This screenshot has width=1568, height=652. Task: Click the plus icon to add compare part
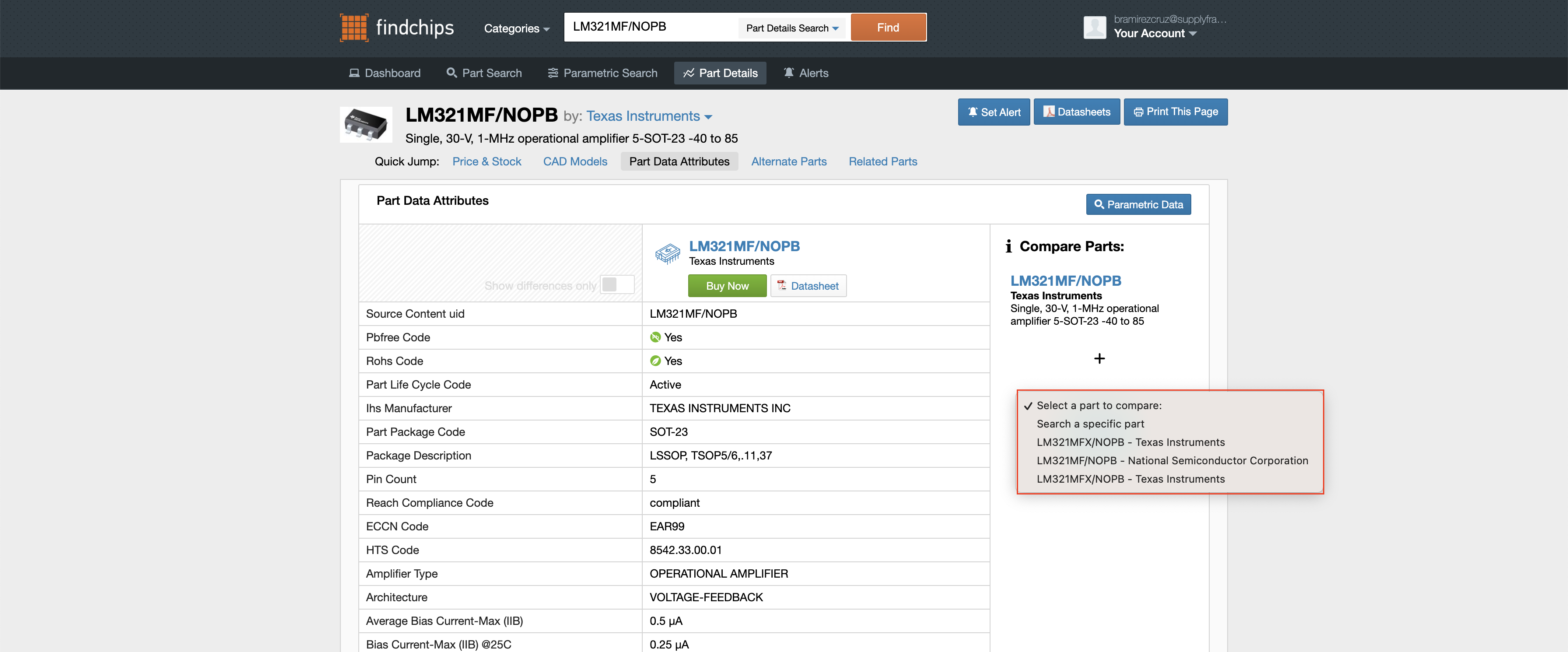click(x=1099, y=358)
